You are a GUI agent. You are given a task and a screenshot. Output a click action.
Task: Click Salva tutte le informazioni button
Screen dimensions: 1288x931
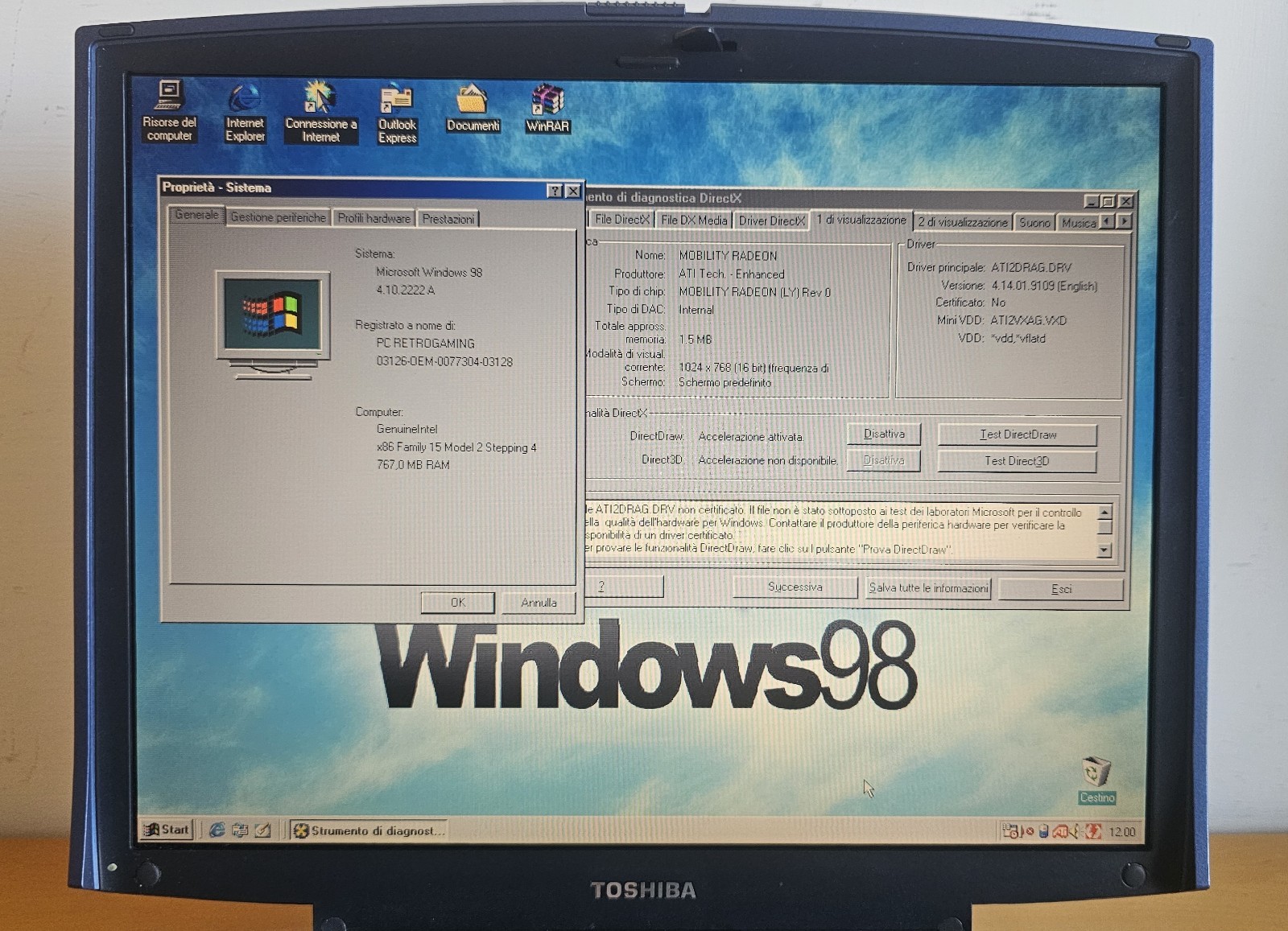928,588
